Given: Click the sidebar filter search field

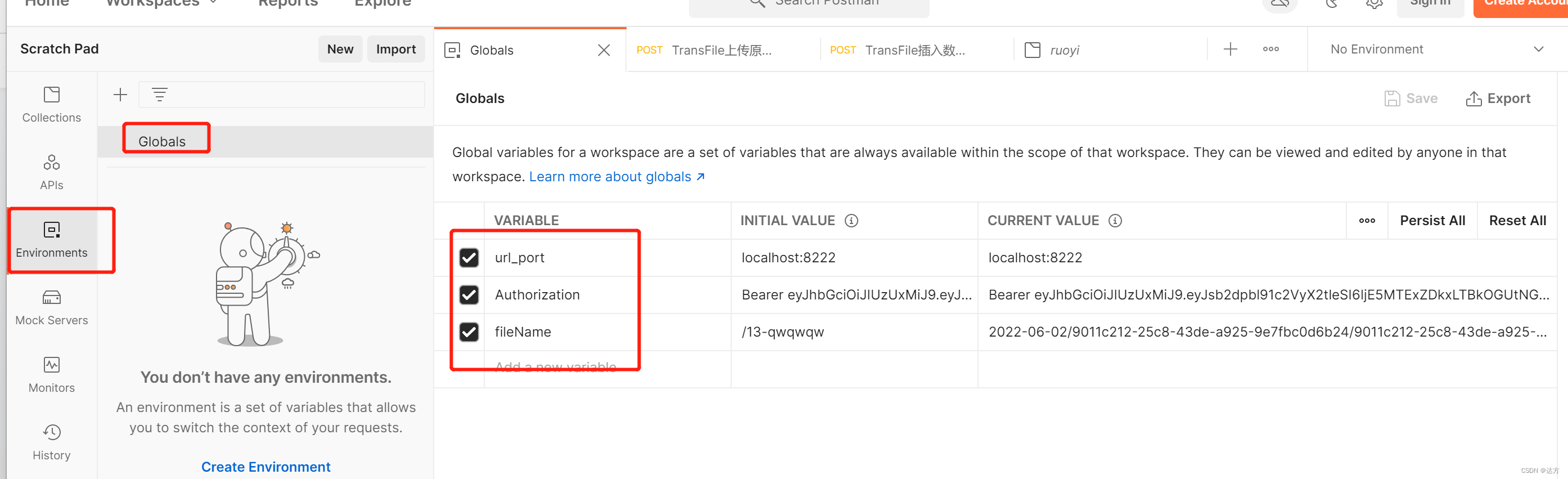Looking at the screenshot, I should click(x=281, y=95).
